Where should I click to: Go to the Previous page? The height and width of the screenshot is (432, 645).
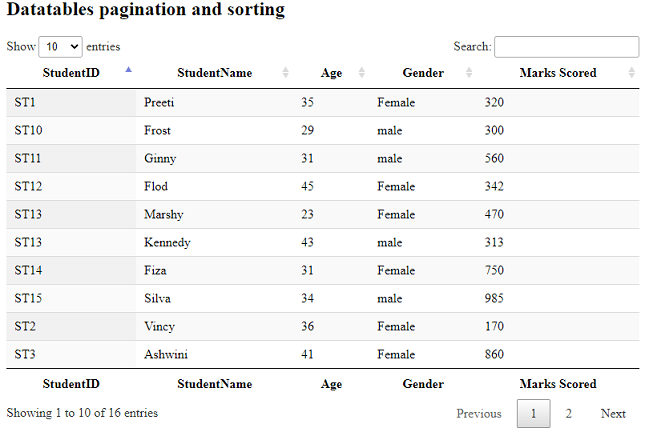pyautogui.click(x=479, y=414)
